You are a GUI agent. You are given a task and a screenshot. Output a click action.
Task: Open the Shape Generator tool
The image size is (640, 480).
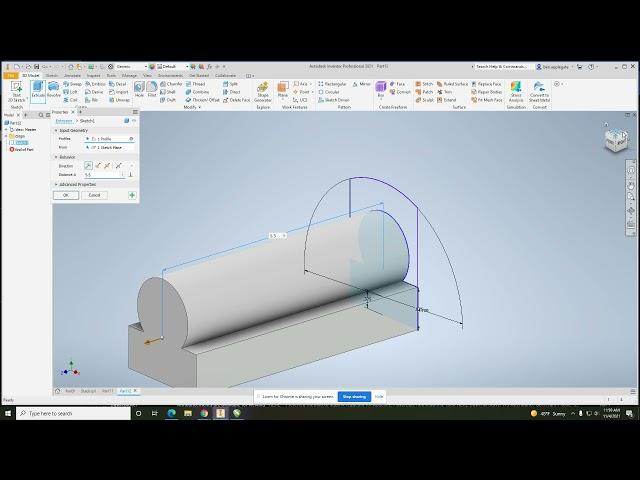[262, 92]
